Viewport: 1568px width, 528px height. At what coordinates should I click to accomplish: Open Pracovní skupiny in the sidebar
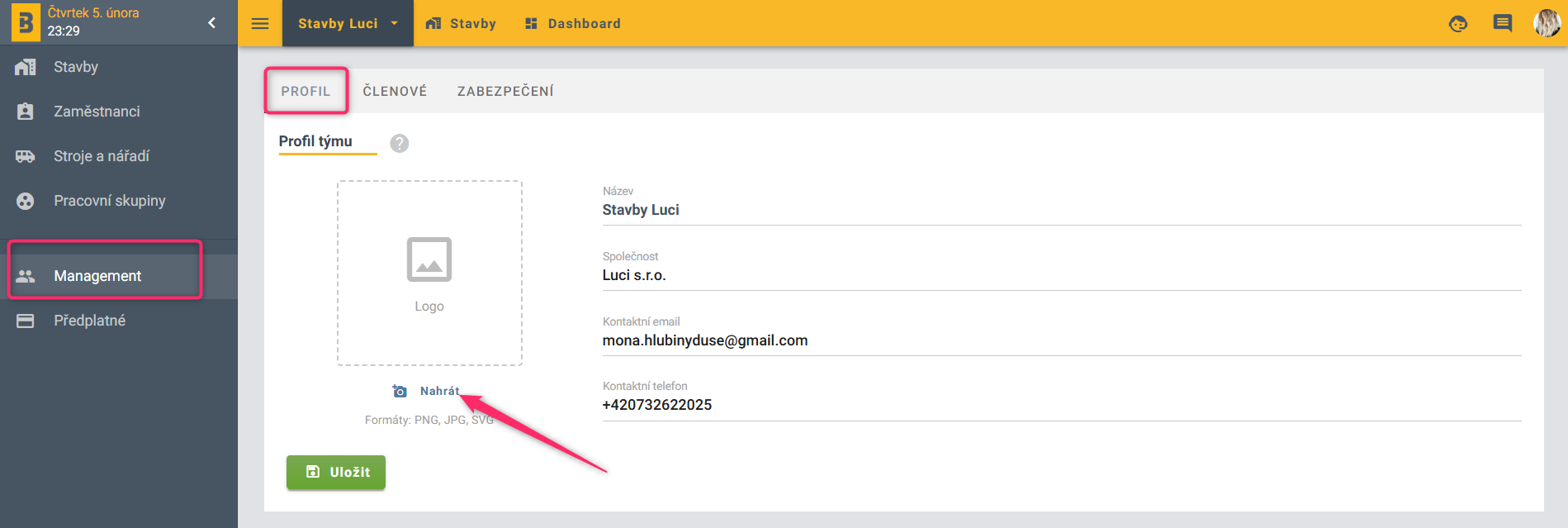109,201
